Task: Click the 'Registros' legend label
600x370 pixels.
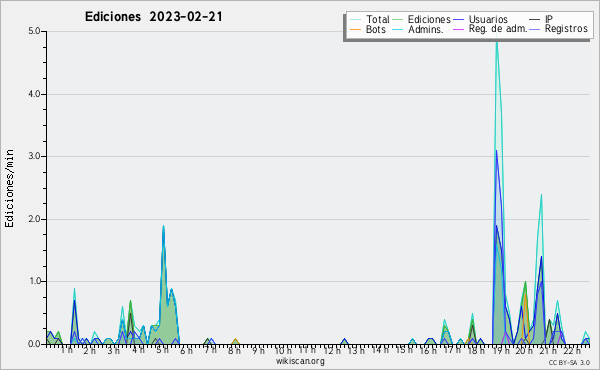Action: [566, 29]
